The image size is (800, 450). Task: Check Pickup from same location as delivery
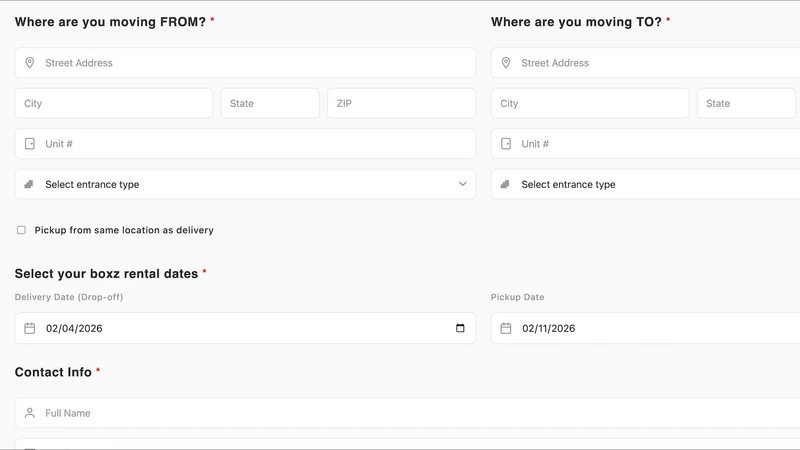[x=21, y=230]
